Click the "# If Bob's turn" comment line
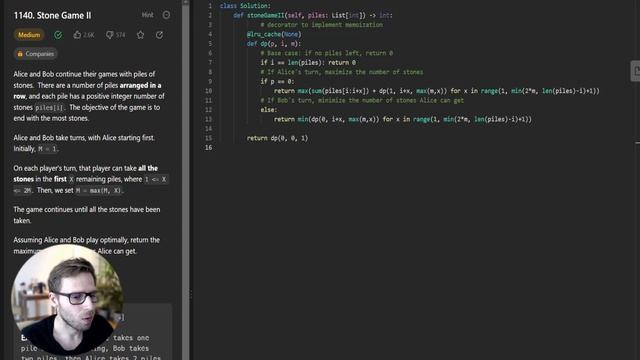The height and width of the screenshot is (360, 640). [362, 100]
